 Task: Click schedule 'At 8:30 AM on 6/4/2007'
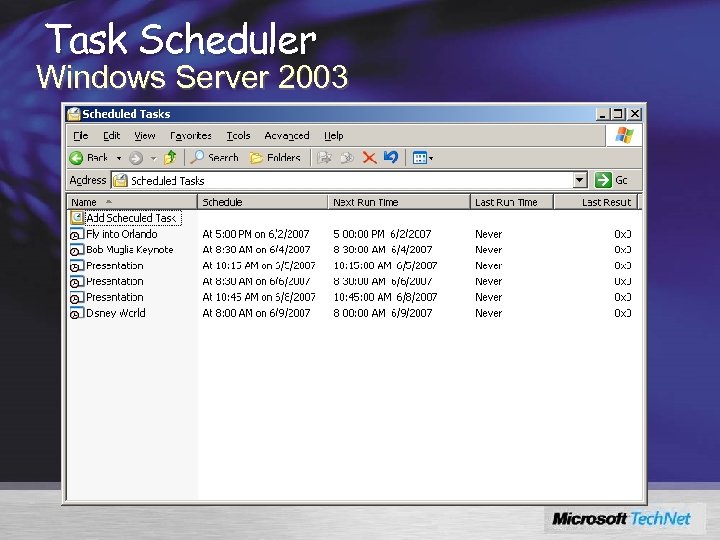(256, 250)
